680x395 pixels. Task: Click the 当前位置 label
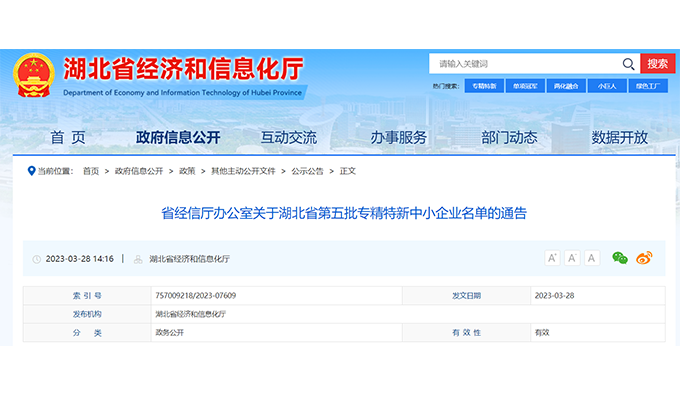coord(55,171)
